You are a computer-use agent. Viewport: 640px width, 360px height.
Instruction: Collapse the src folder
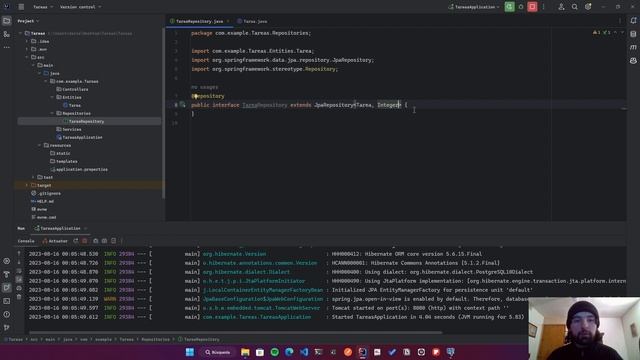coord(27,57)
